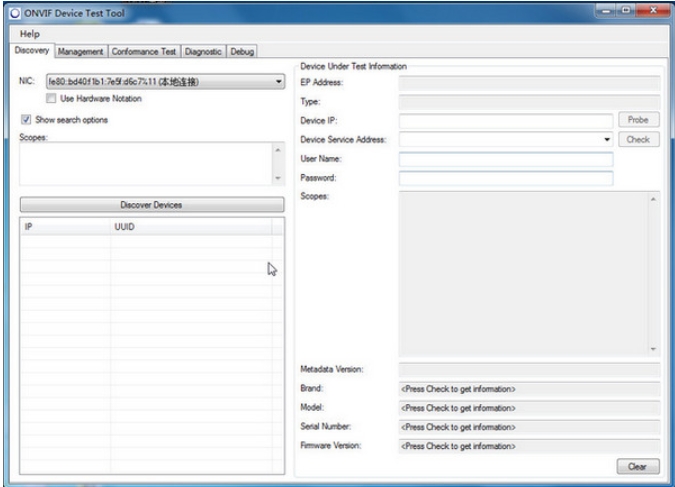Click the Firmware Version information field
Screen dimensions: 675x487
[x=529, y=446]
